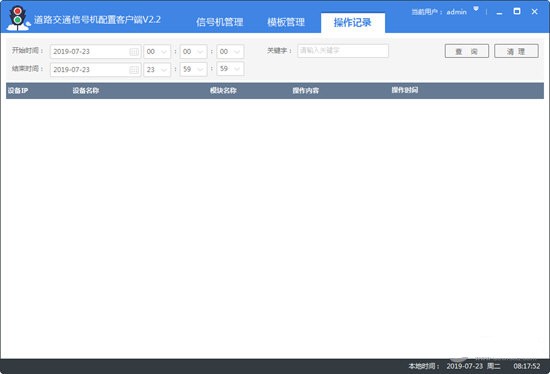The height and width of the screenshot is (374, 550).
Task: Click the 结束时间 label
Action: [x=27, y=68]
